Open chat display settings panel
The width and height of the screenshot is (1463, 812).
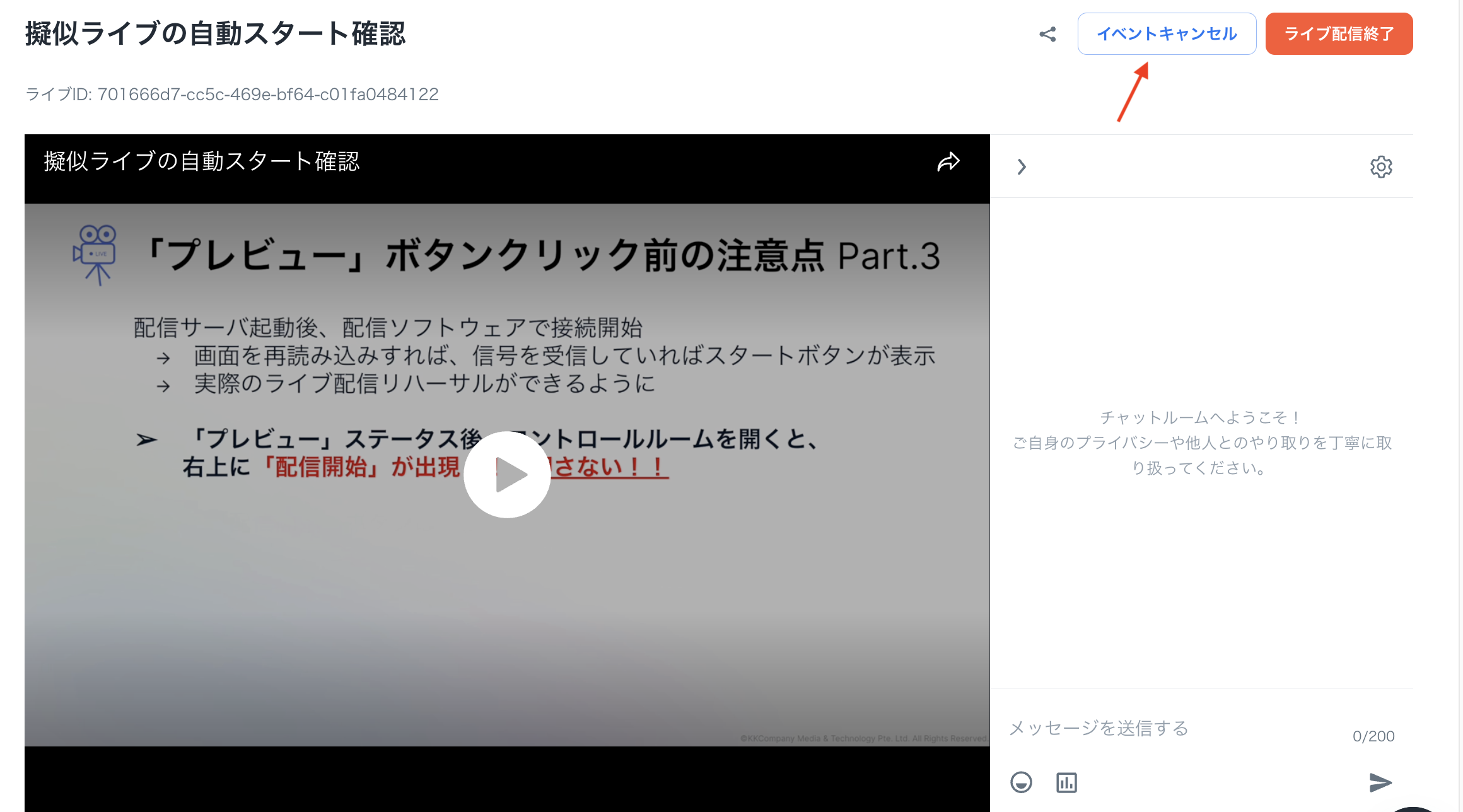(1381, 166)
